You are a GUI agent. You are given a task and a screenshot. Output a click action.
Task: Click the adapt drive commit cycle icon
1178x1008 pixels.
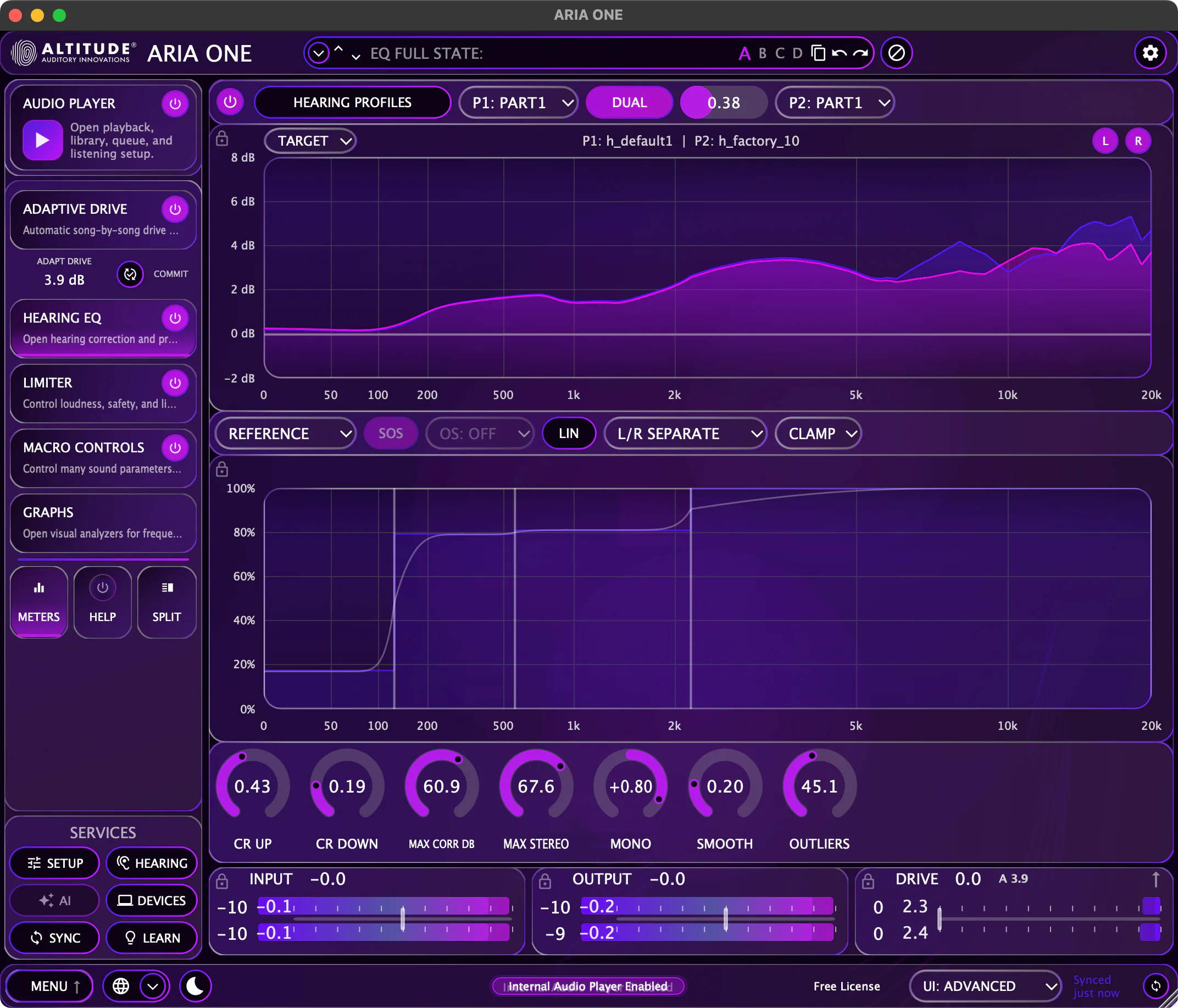(130, 274)
